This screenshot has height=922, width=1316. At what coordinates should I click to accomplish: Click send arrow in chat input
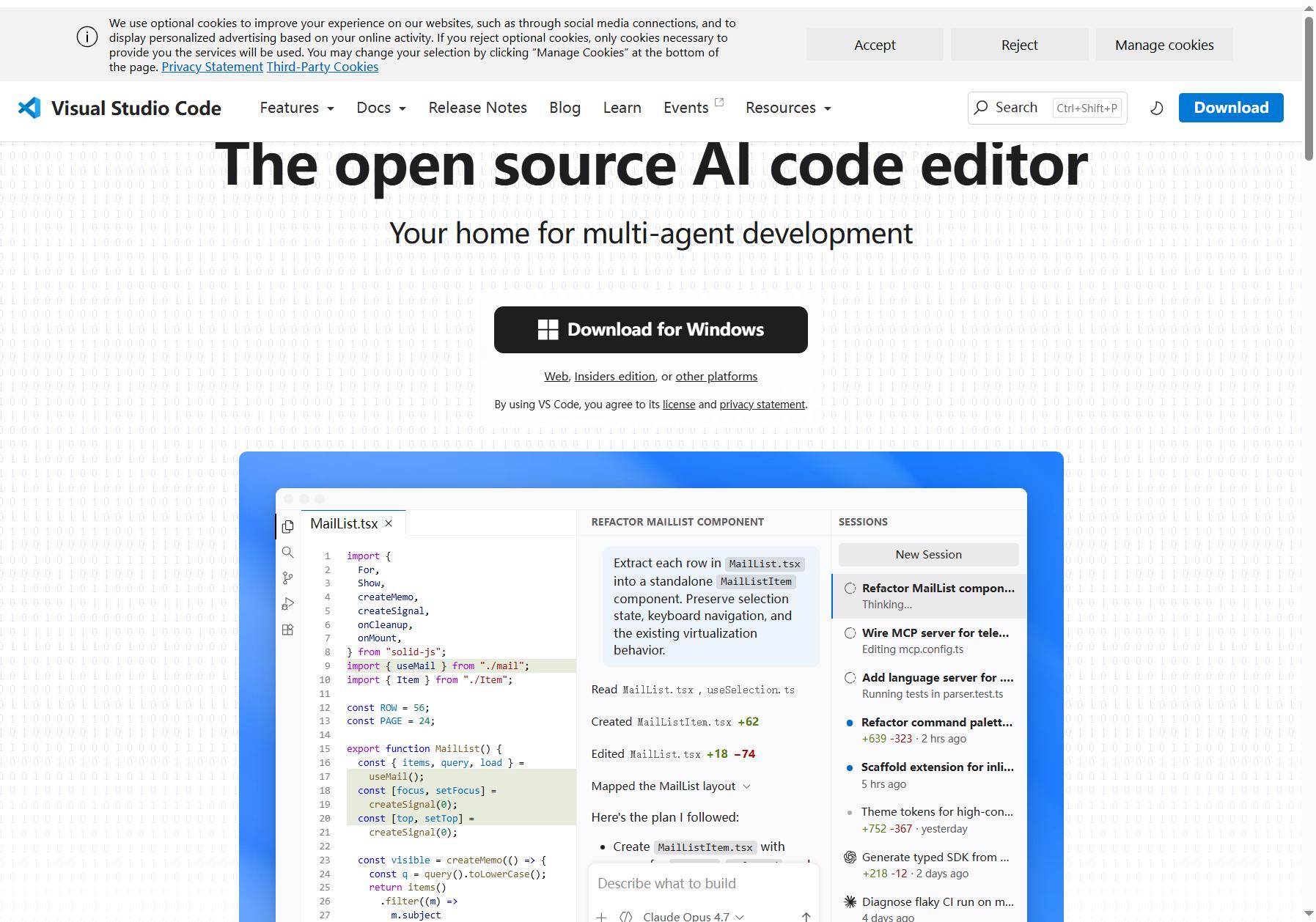point(806,917)
